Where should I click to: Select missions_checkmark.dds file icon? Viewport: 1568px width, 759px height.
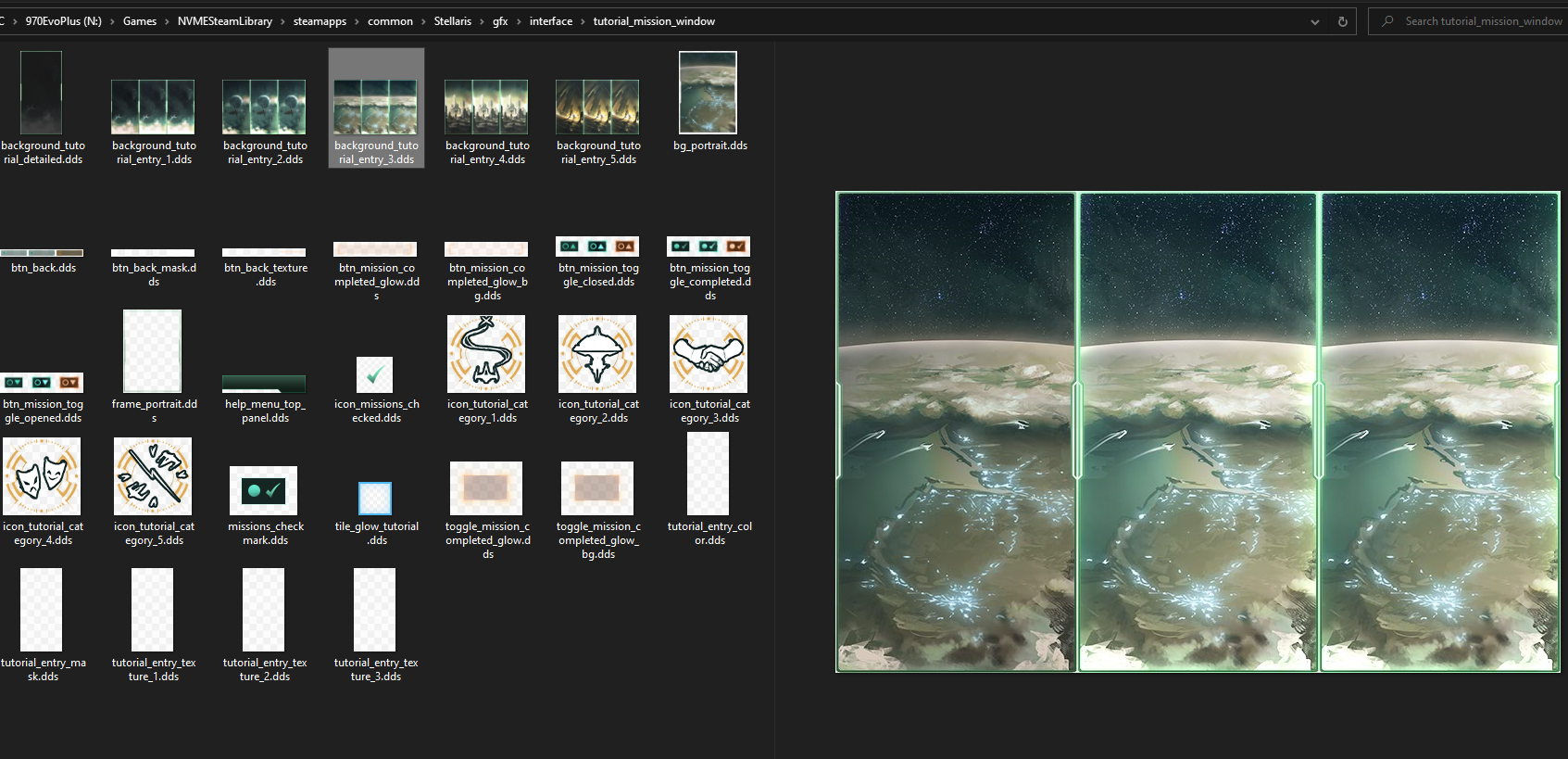pyautogui.click(x=263, y=490)
